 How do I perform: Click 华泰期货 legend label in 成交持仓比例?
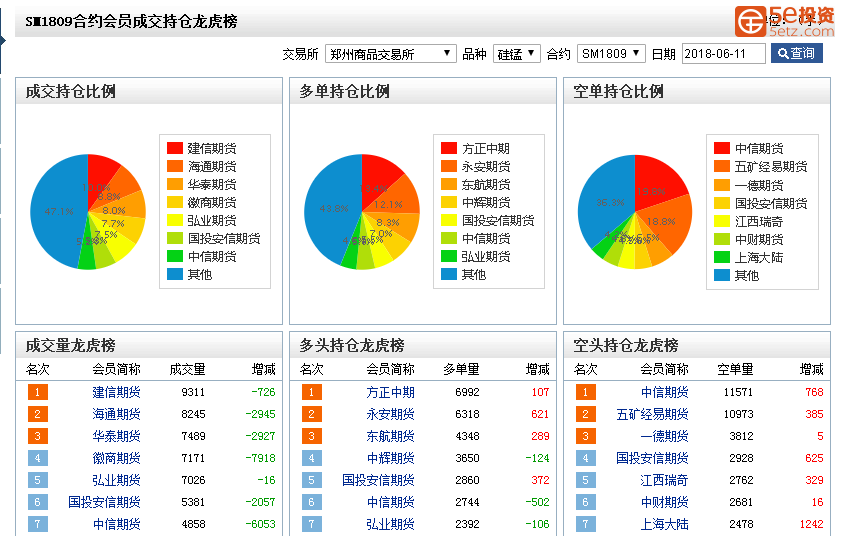point(212,184)
